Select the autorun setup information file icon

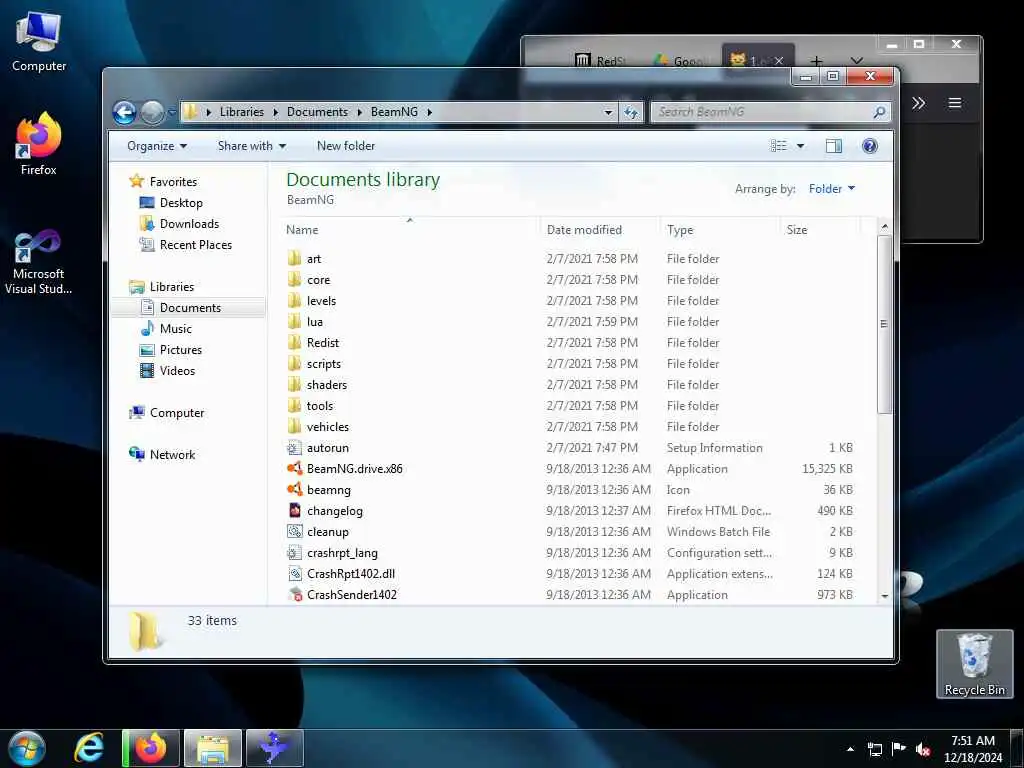[x=295, y=448]
